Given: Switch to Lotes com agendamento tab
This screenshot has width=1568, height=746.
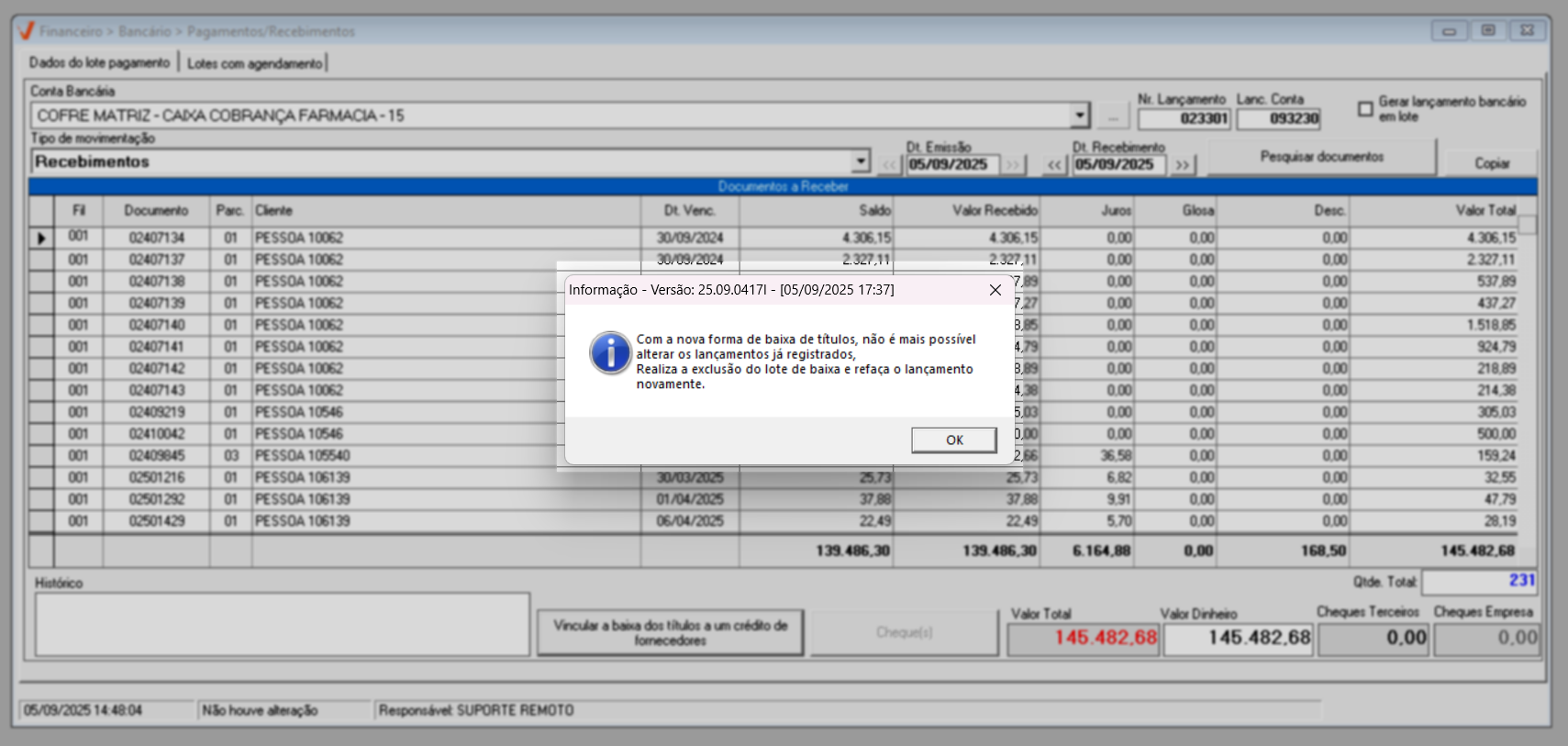Looking at the screenshot, I should pyautogui.click(x=254, y=63).
